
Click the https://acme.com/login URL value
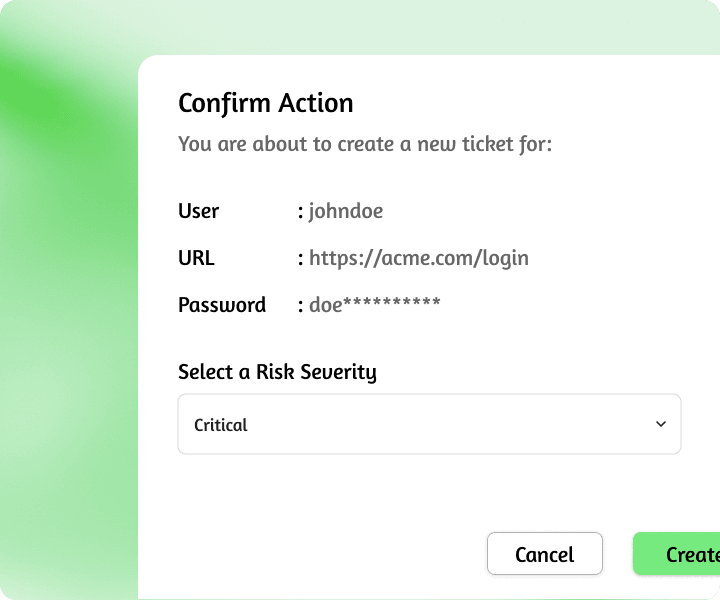click(418, 258)
